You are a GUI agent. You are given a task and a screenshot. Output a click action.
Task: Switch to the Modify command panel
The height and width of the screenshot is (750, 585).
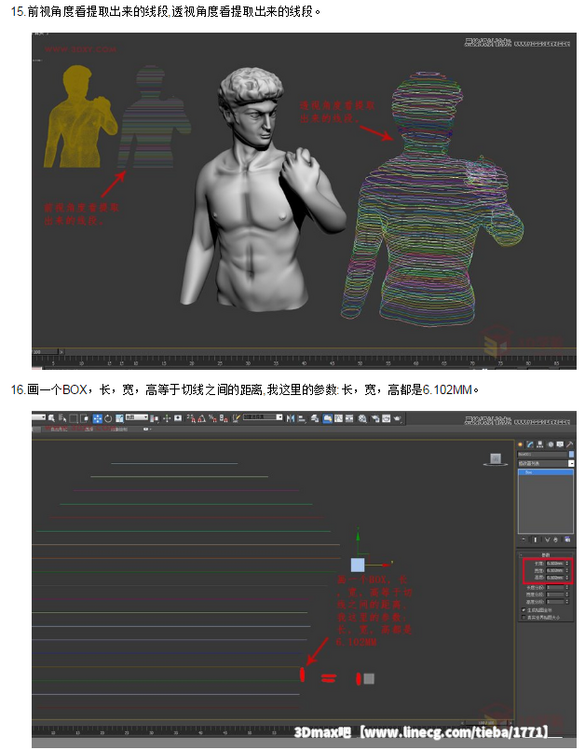tap(530, 444)
